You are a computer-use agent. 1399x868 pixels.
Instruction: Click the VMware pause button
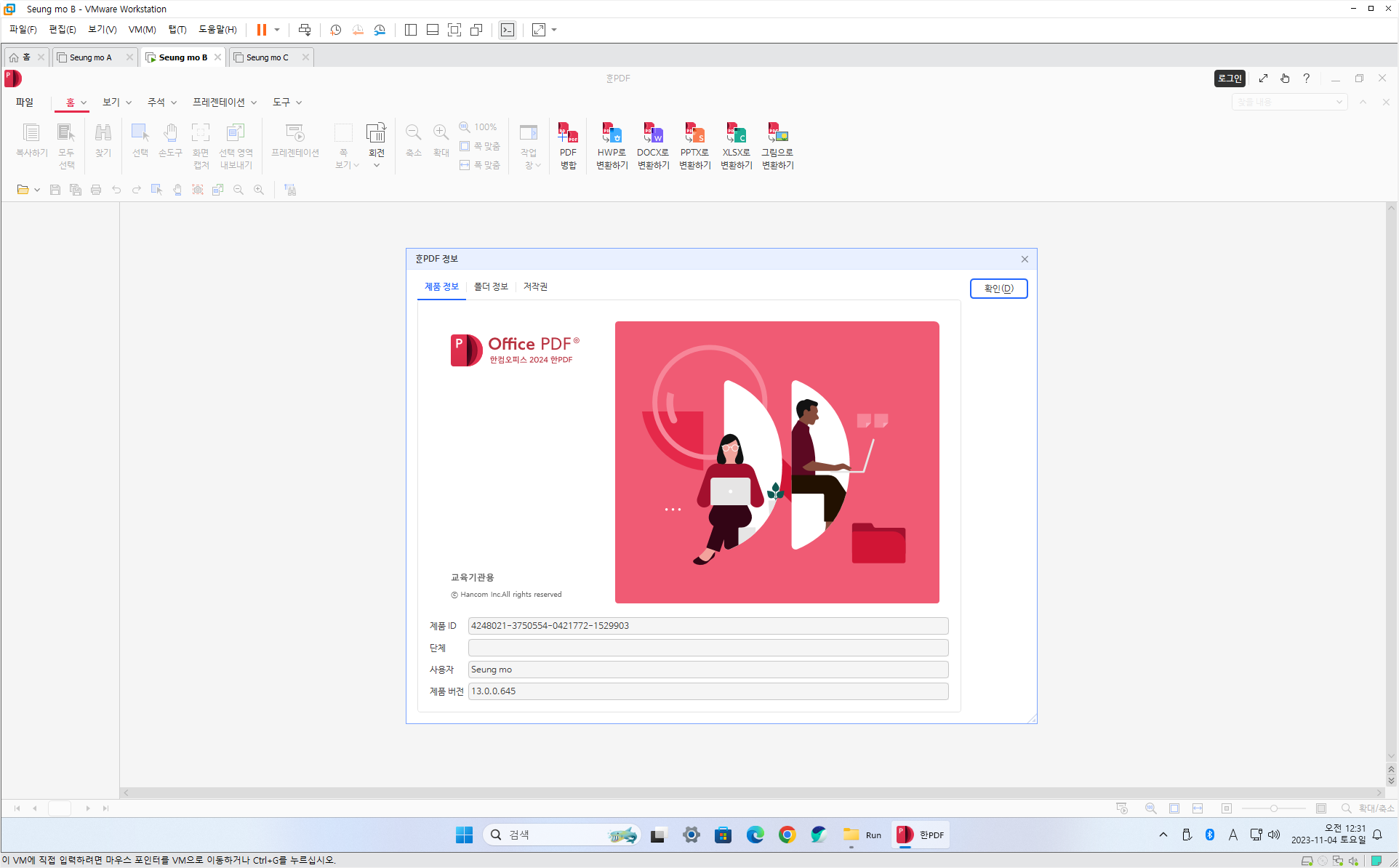[x=262, y=30]
